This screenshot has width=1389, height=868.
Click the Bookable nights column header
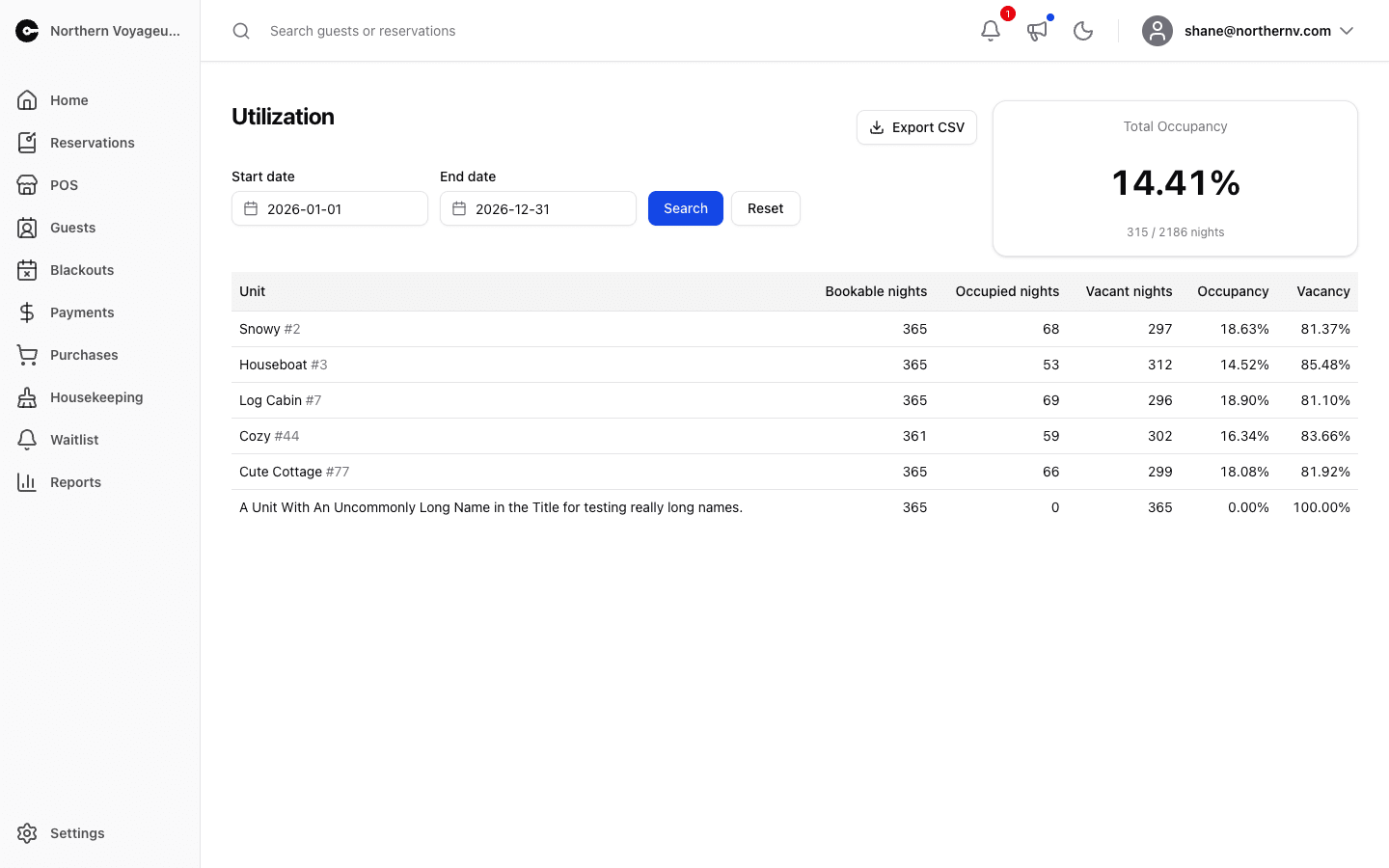876,291
